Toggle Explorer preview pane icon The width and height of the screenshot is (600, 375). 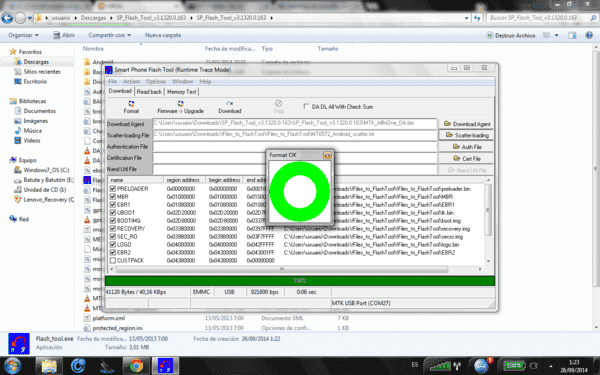pyautogui.click(x=572, y=35)
